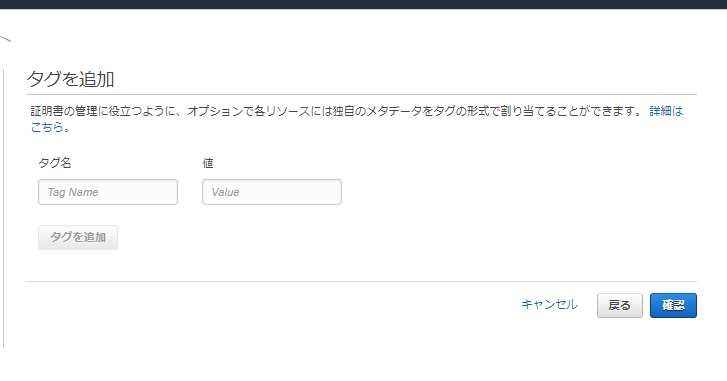The image size is (727, 381).
Task: Click the vertical left panel border
Action: [4, 209]
